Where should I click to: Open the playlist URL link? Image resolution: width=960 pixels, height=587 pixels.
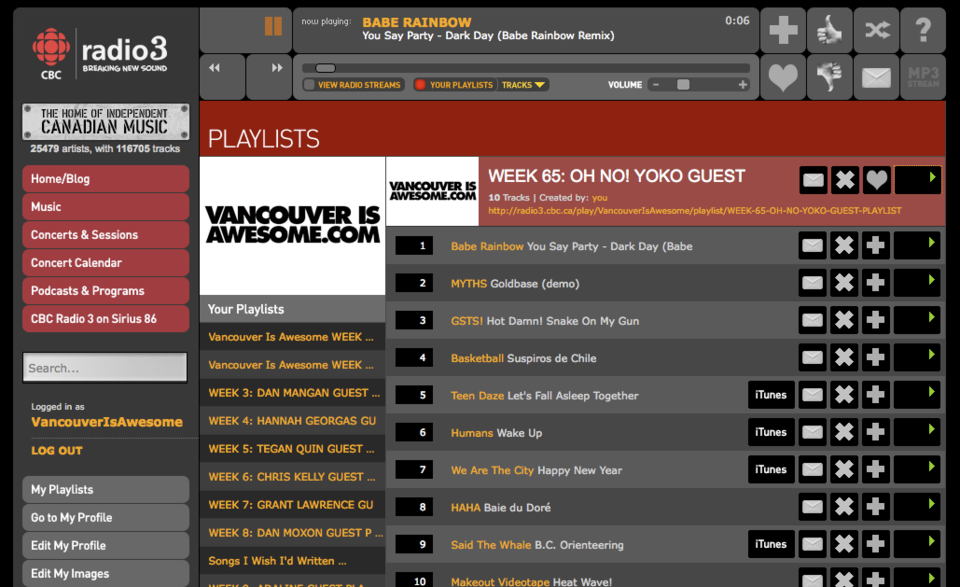tap(694, 211)
